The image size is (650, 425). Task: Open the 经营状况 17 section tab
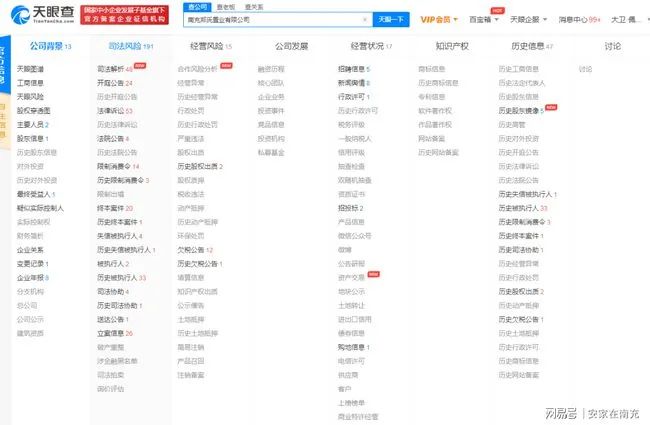tap(371, 46)
